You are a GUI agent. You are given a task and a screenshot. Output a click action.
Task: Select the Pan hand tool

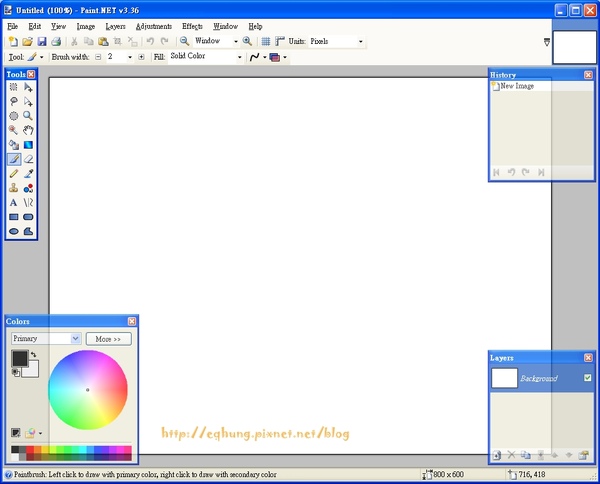[x=28, y=130]
